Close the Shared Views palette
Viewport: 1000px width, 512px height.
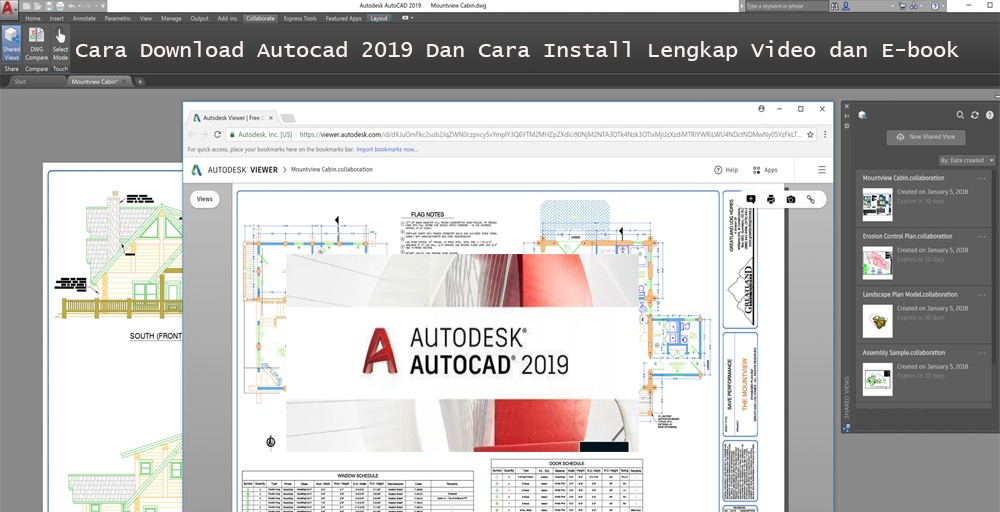tap(847, 106)
